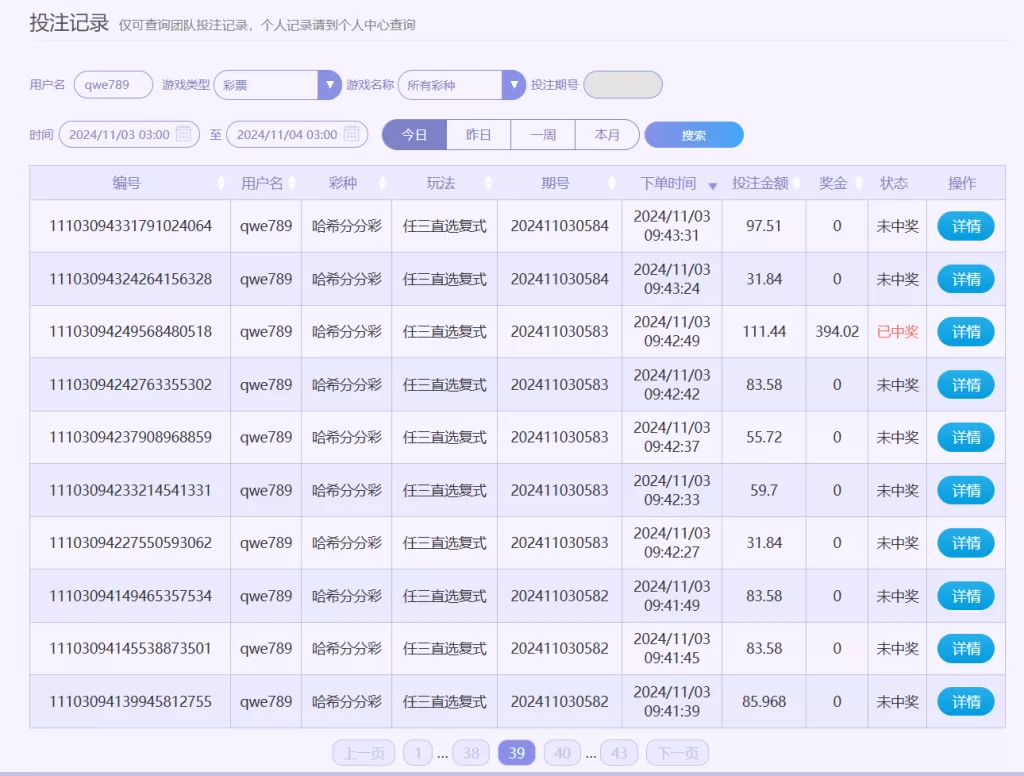Open 详情 for bet 11103094233214541331
Screen dimensions: 1024x776
click(966, 490)
